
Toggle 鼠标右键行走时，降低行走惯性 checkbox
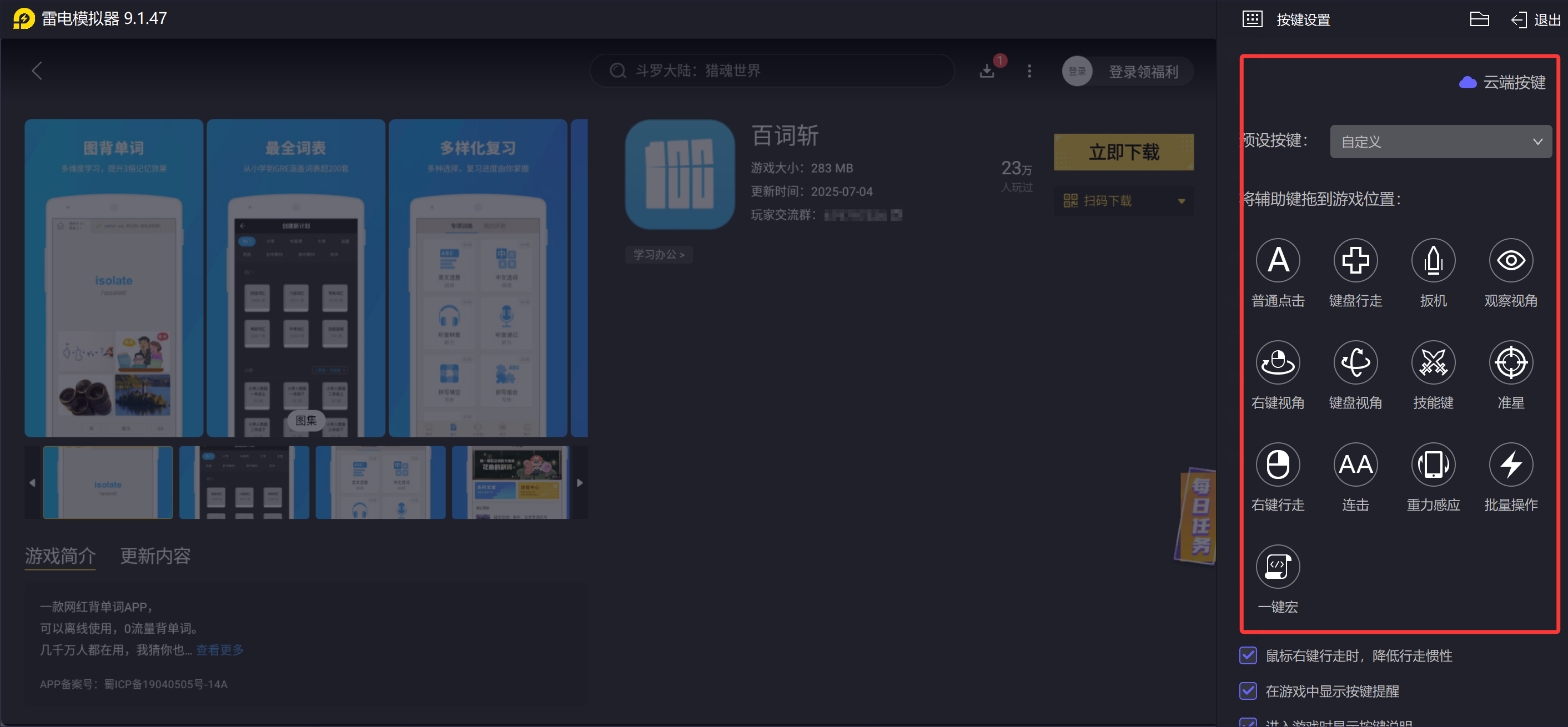tap(1248, 656)
